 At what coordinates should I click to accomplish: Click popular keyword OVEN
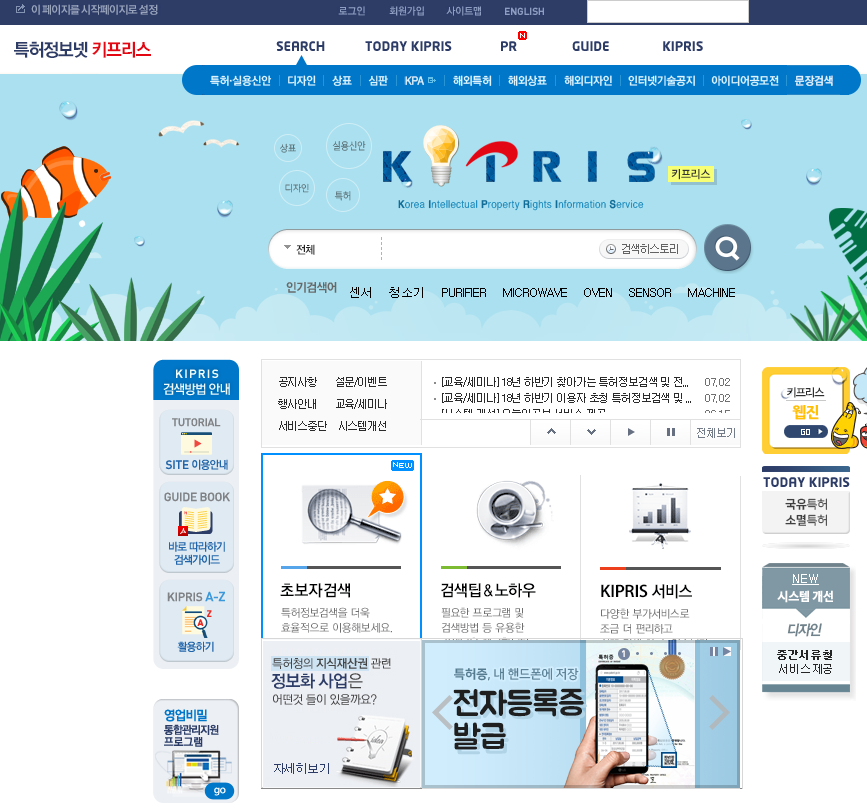(x=598, y=292)
